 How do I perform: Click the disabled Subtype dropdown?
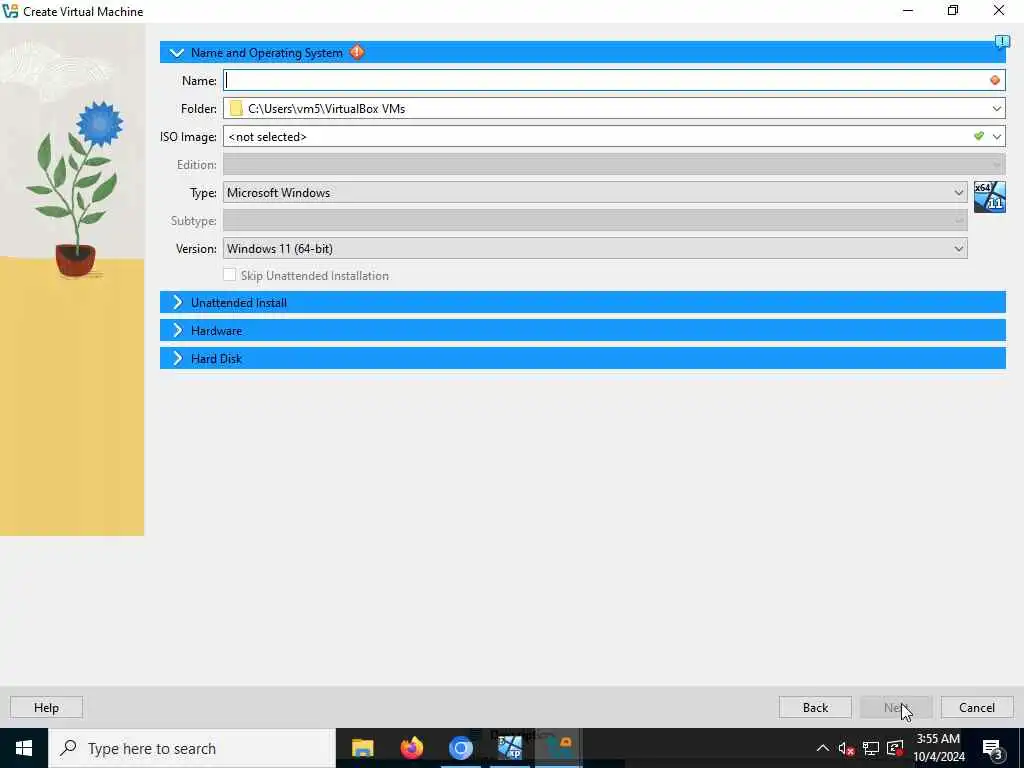pos(595,221)
